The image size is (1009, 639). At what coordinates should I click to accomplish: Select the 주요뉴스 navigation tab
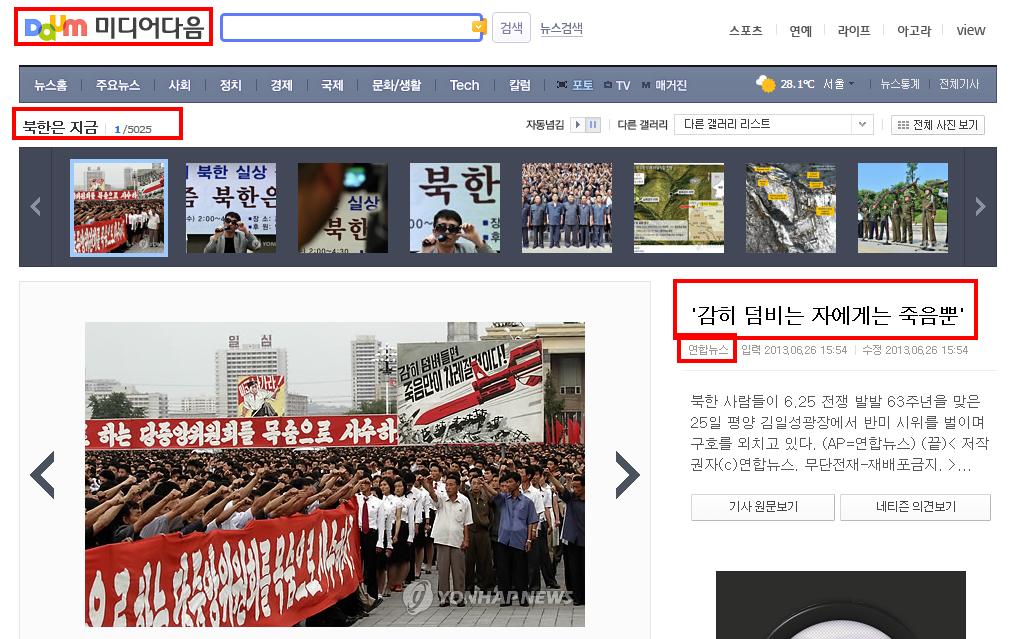pyautogui.click(x=117, y=85)
